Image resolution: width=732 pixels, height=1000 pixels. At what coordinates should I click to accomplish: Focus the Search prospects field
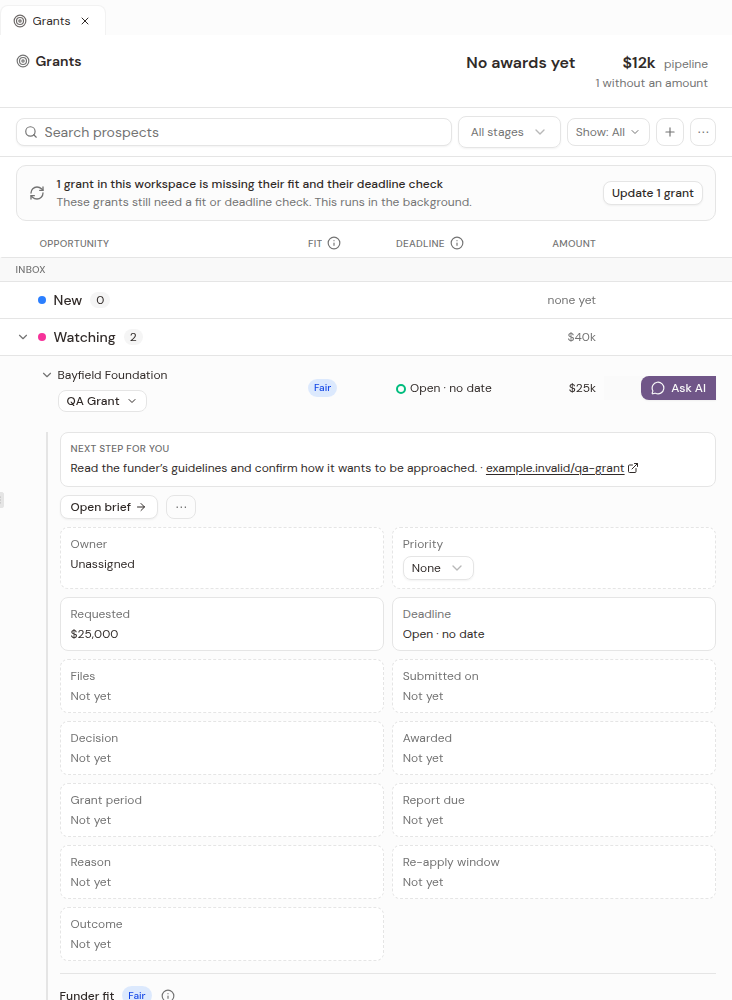[x=234, y=132]
